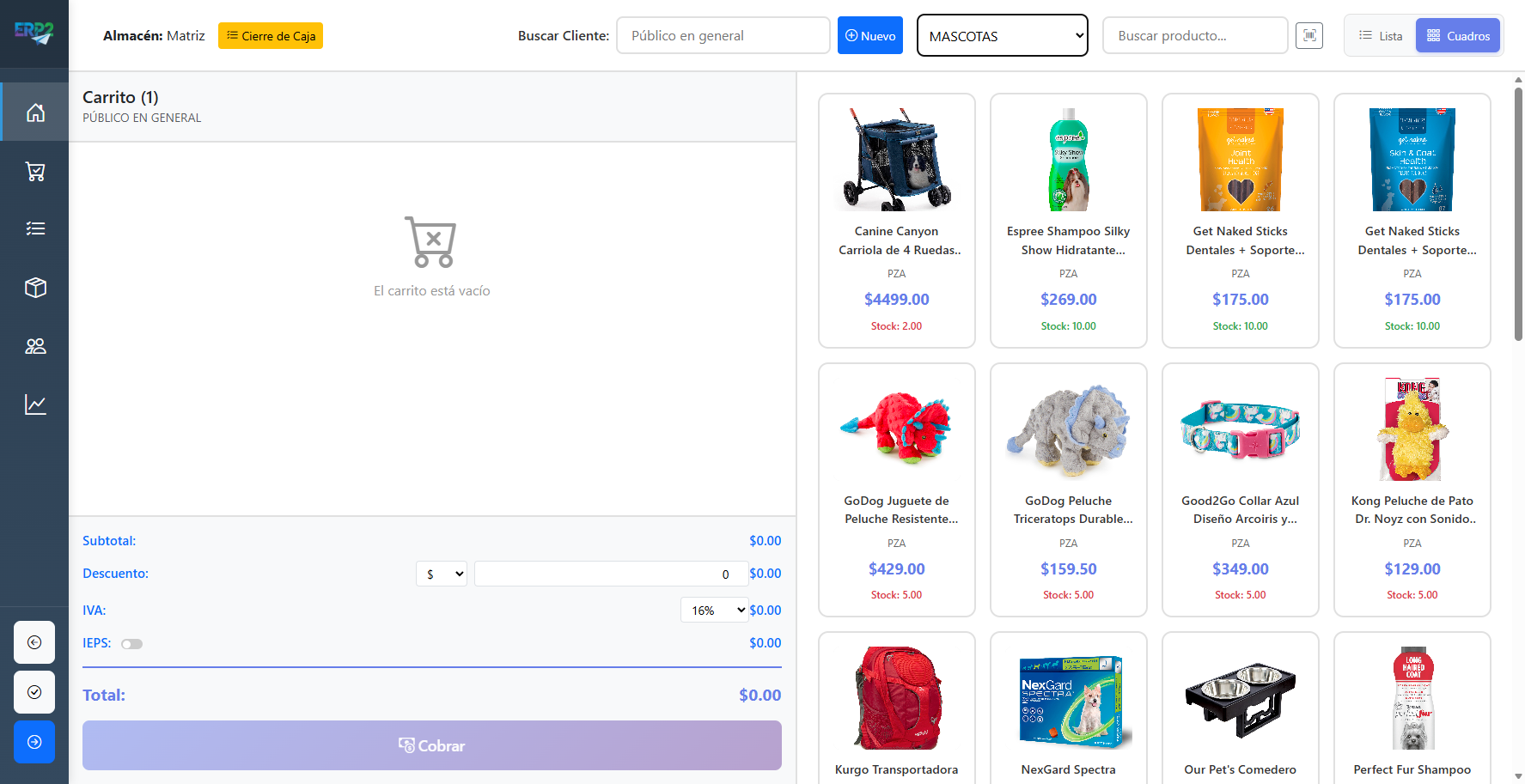Switch to Lista view
1525x784 pixels.
(x=1380, y=36)
